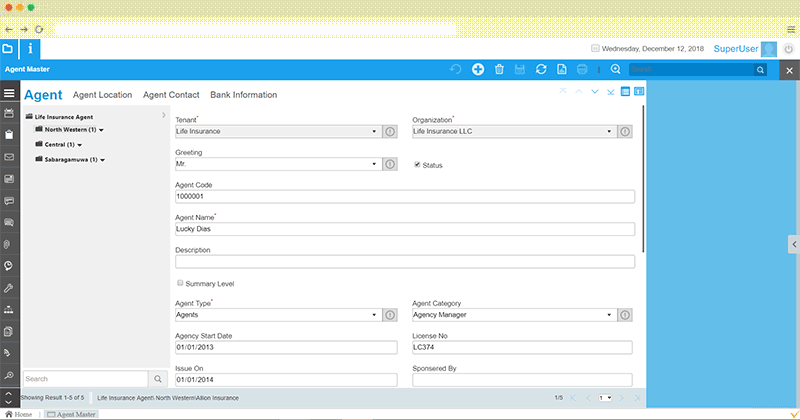Click into the Description input field

tap(405, 262)
